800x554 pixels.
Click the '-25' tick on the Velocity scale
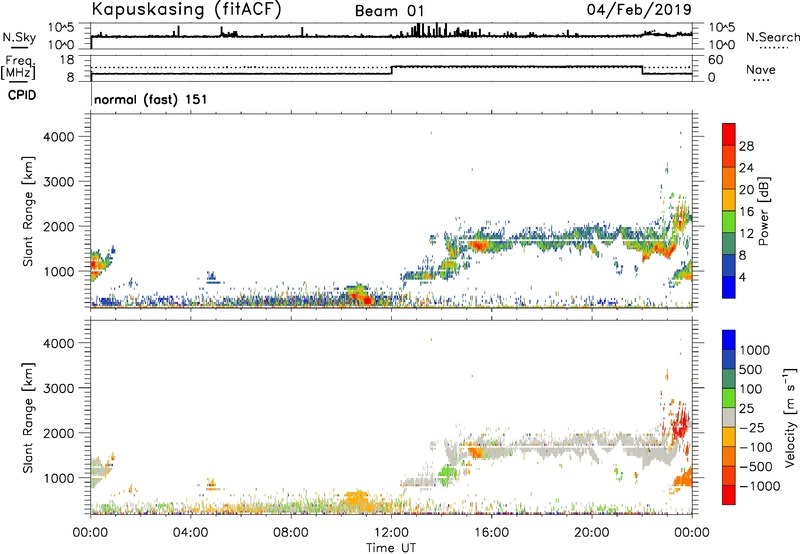[752, 428]
